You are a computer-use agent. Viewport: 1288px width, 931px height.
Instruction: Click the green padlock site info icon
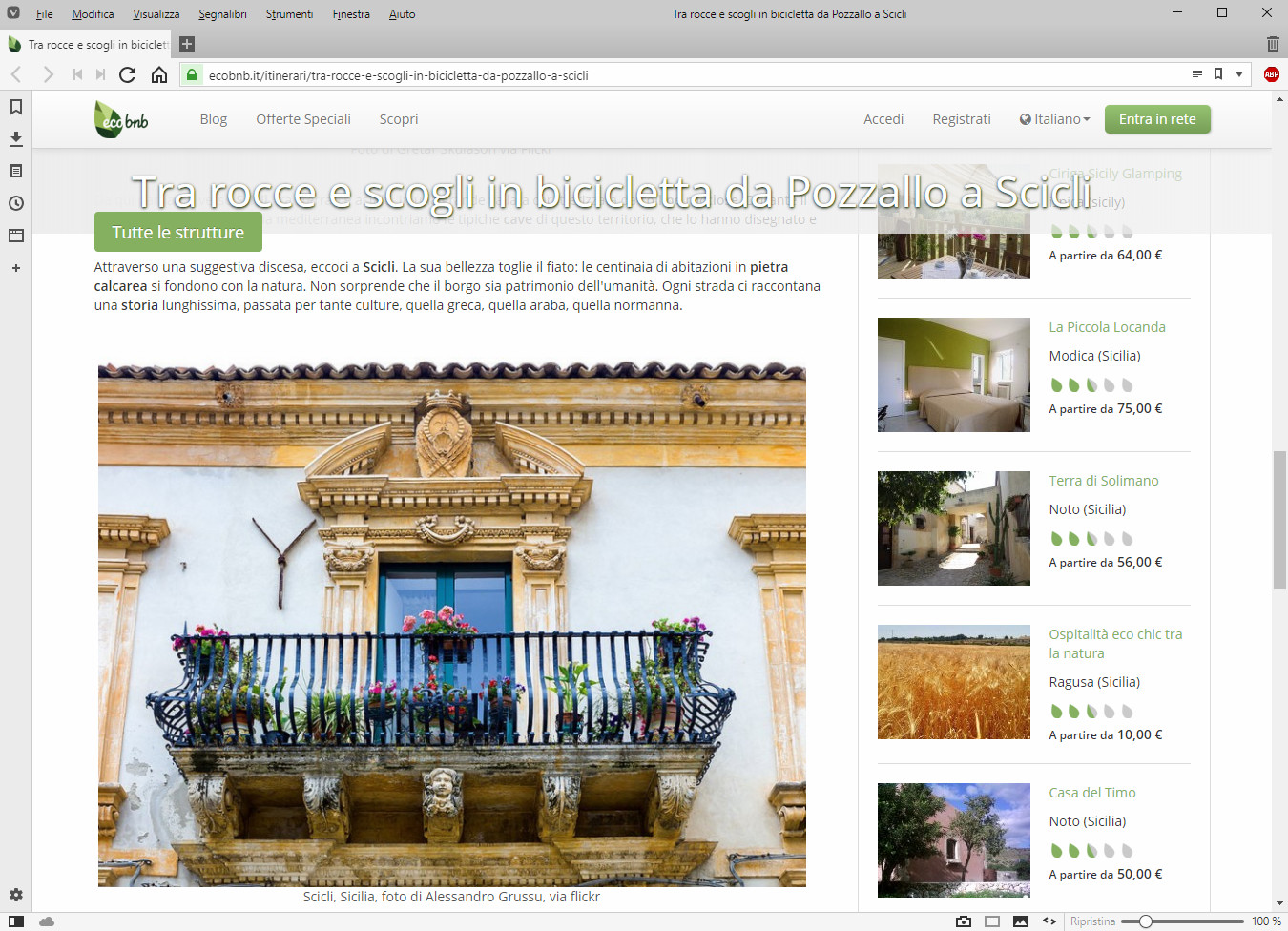192,74
